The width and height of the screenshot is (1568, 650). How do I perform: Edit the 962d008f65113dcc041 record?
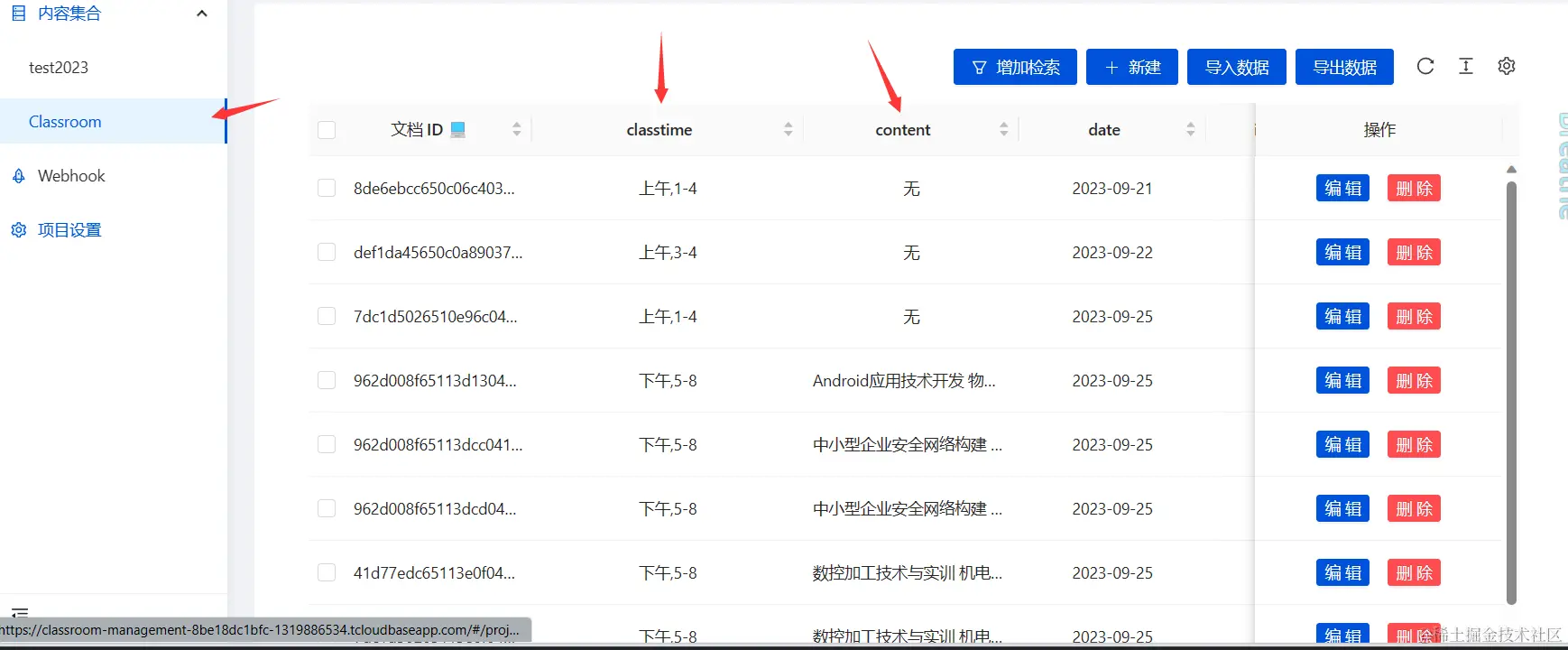[1342, 444]
